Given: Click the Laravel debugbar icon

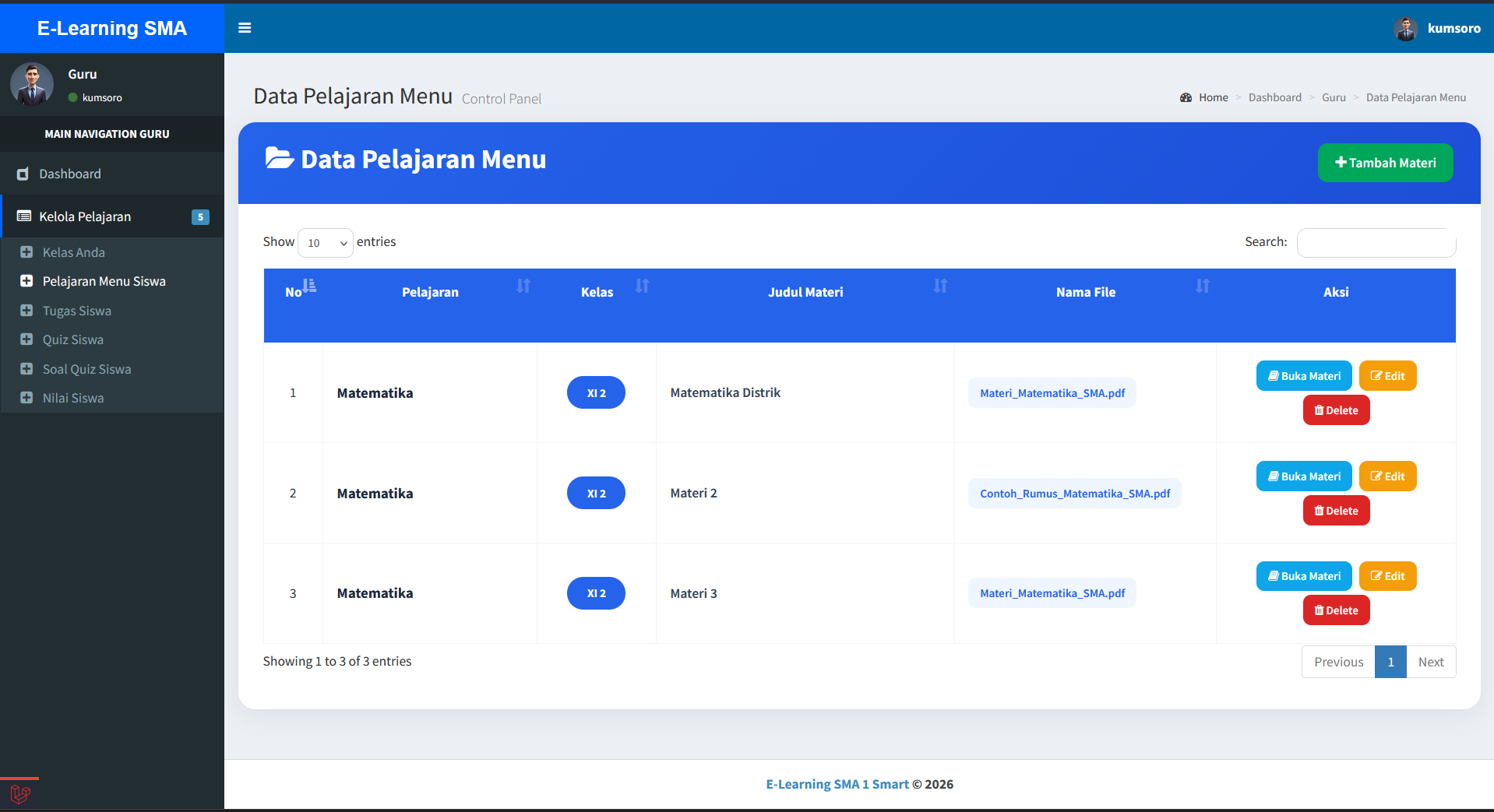Looking at the screenshot, I should click(x=20, y=795).
